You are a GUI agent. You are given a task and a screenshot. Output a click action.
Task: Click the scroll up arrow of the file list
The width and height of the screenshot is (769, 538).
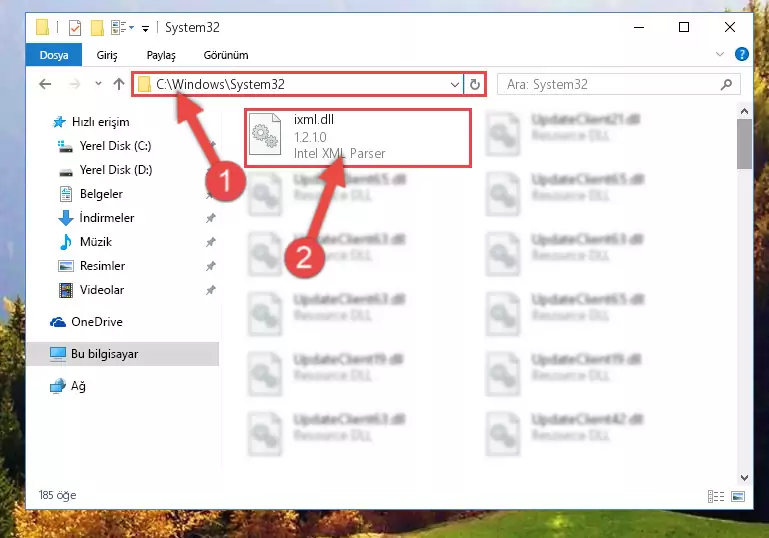(x=744, y=111)
